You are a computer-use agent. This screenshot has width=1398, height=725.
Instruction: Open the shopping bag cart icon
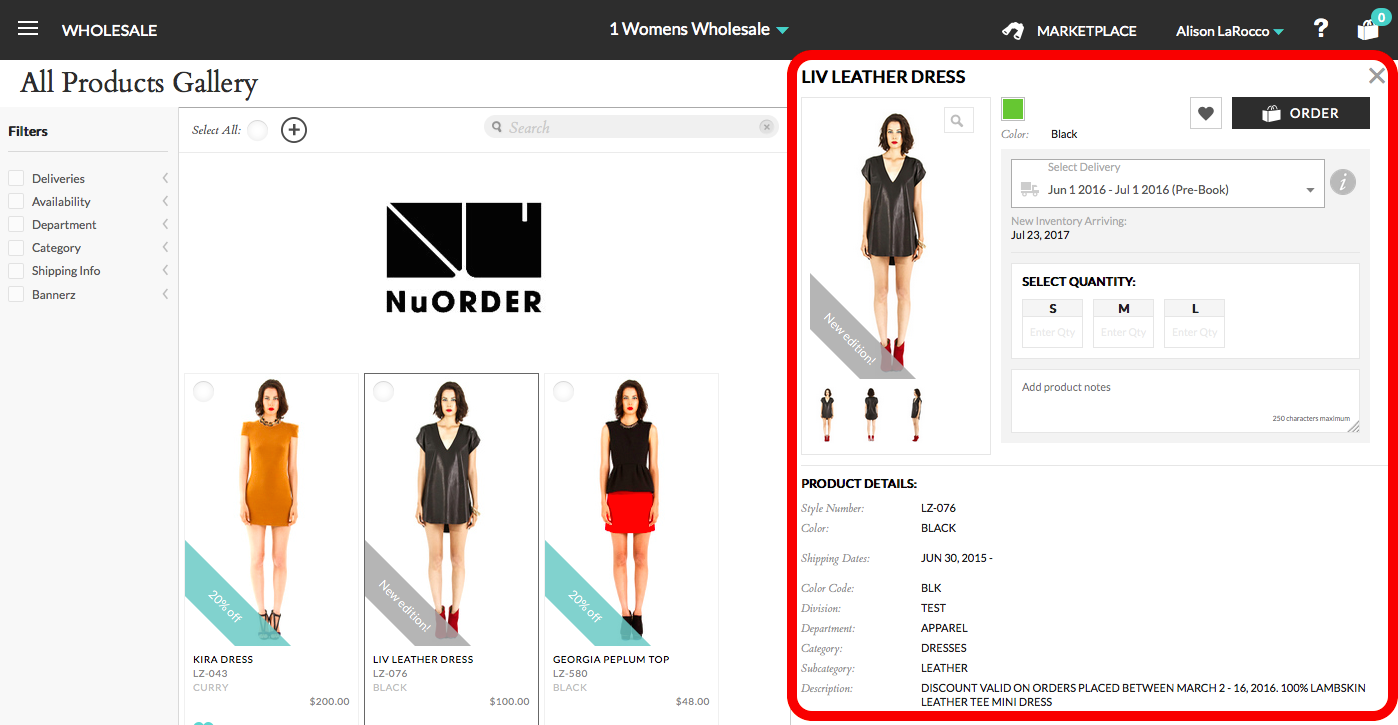[x=1368, y=29]
